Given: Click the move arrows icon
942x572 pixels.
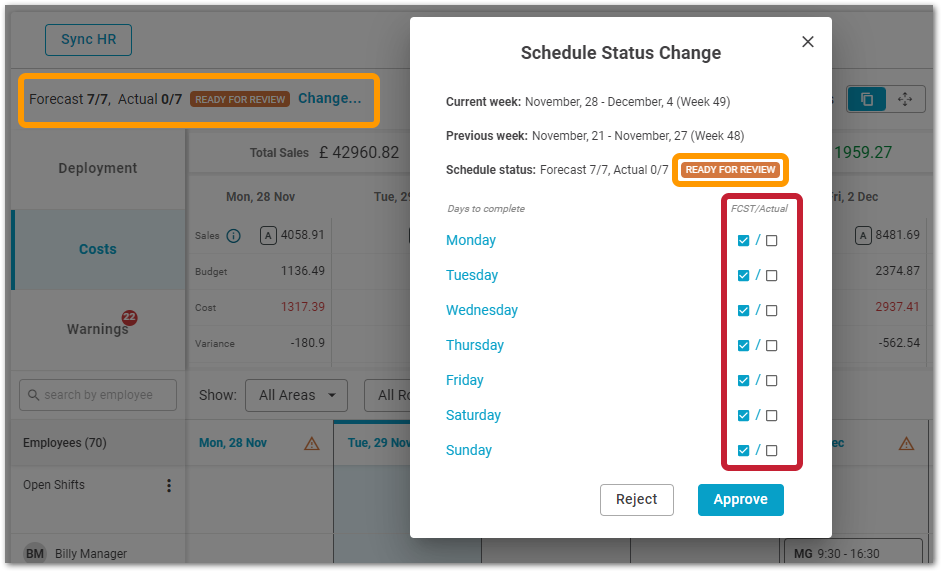Looking at the screenshot, I should [x=905, y=99].
